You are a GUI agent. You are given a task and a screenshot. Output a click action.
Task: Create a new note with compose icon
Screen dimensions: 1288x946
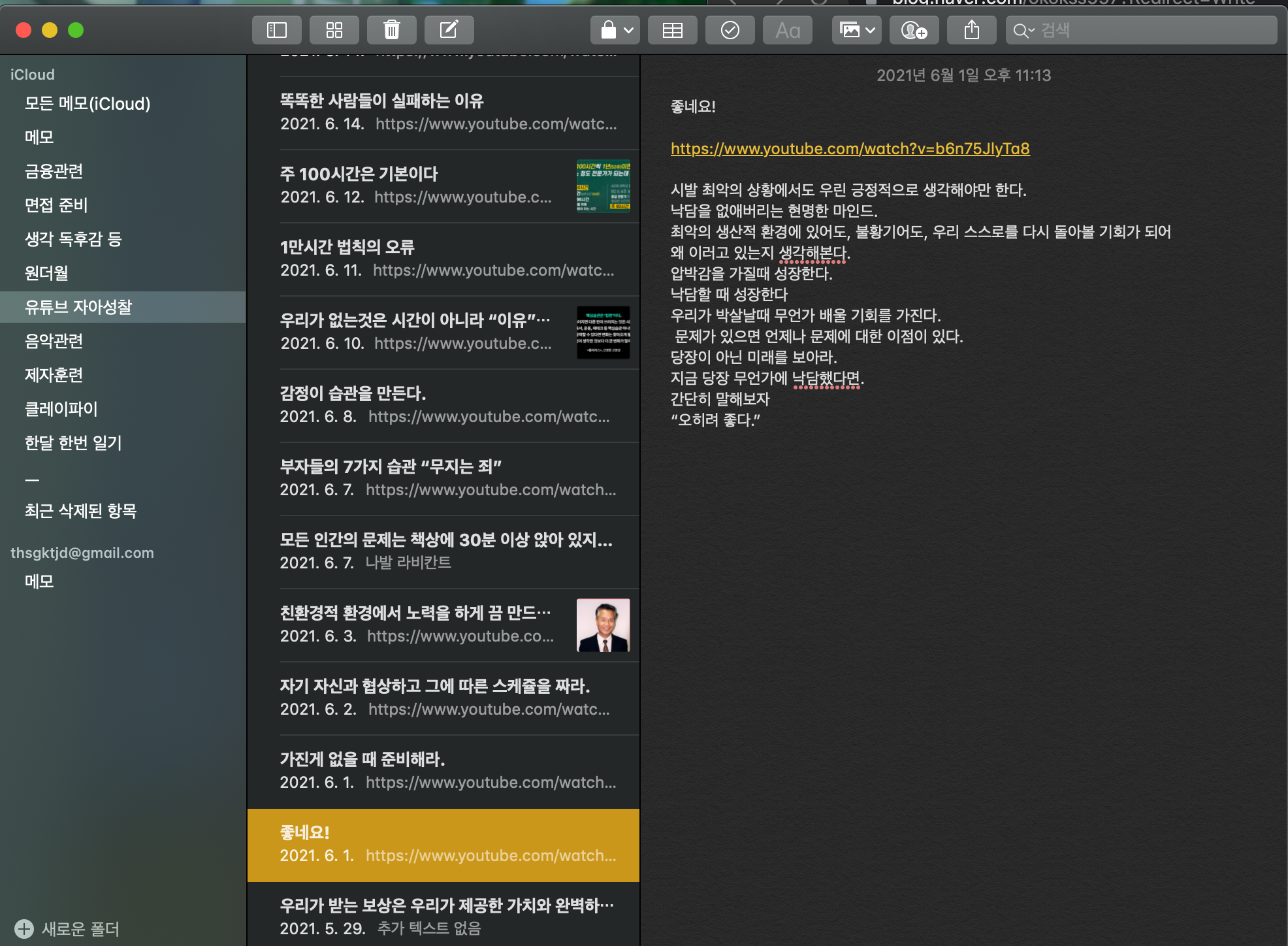pos(449,30)
